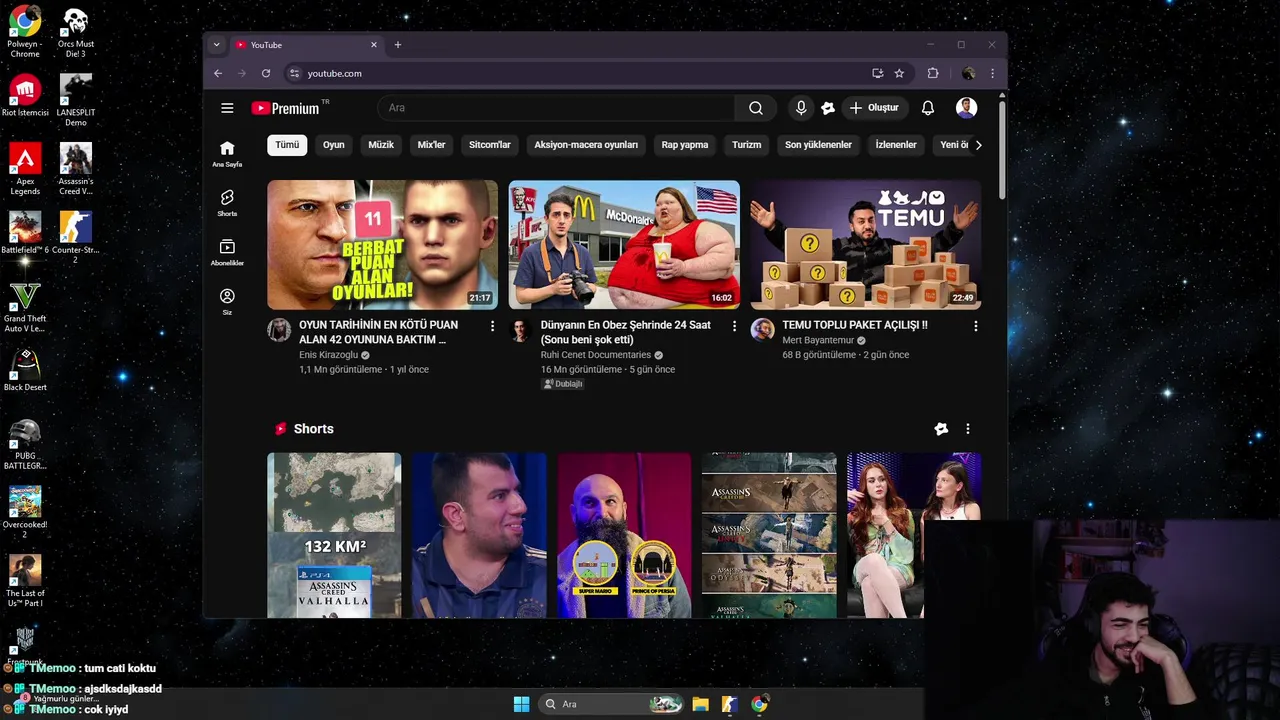Select the Tümü filter chip
This screenshot has height=720, width=1280.
(x=287, y=145)
